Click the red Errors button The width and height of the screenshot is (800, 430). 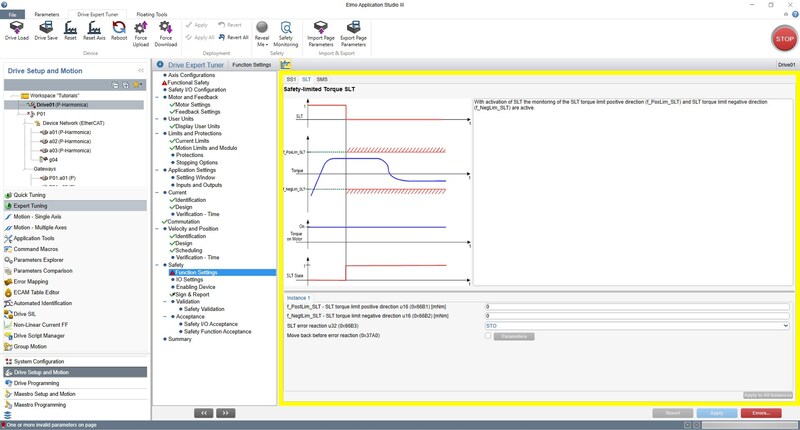tap(760, 412)
